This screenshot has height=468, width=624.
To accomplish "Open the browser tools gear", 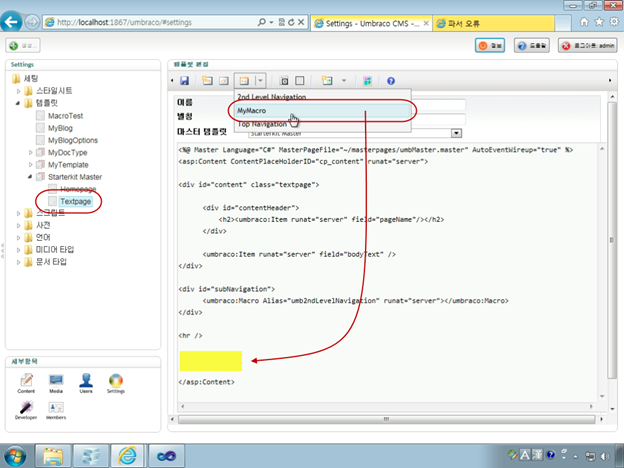I will [614, 22].
